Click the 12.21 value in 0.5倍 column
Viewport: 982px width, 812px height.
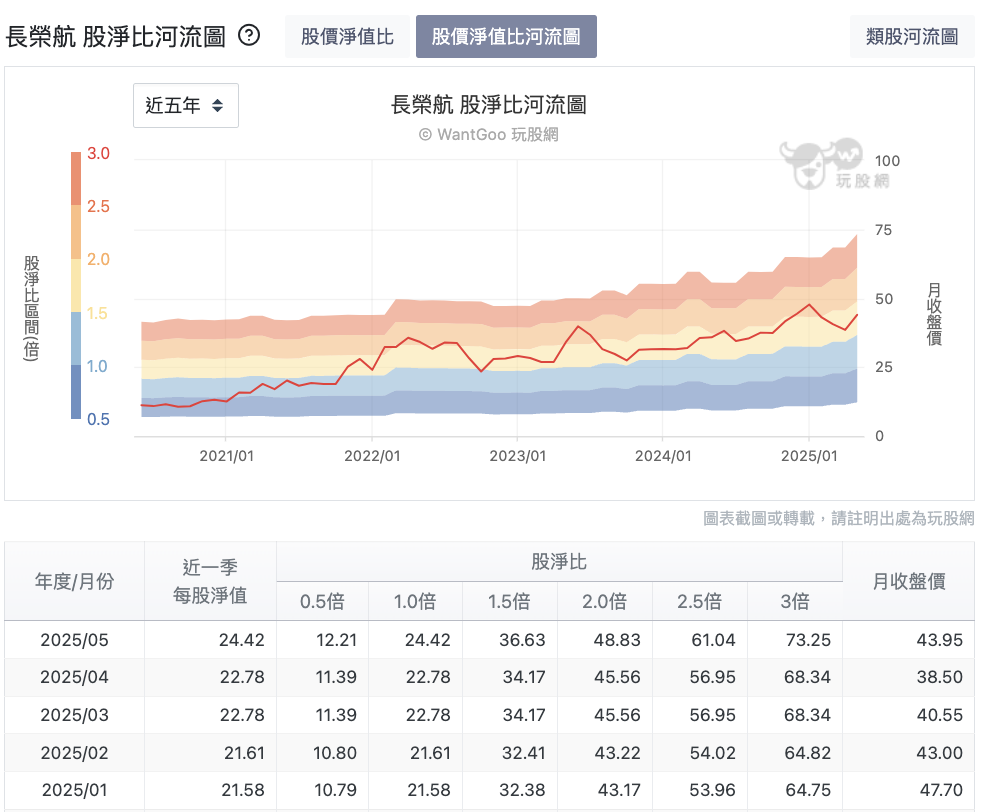pos(336,640)
